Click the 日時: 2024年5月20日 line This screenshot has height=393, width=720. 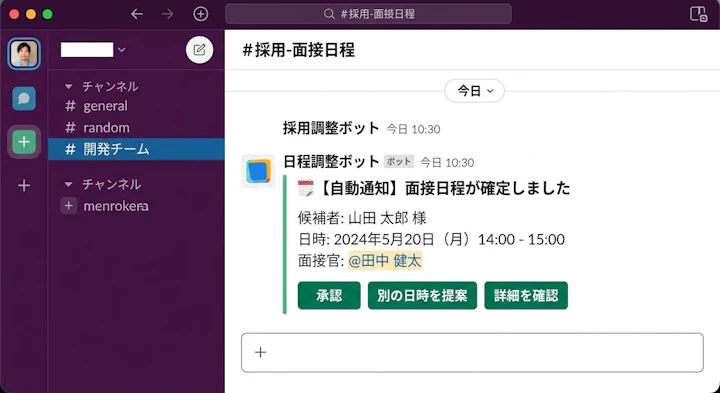tap(431, 239)
